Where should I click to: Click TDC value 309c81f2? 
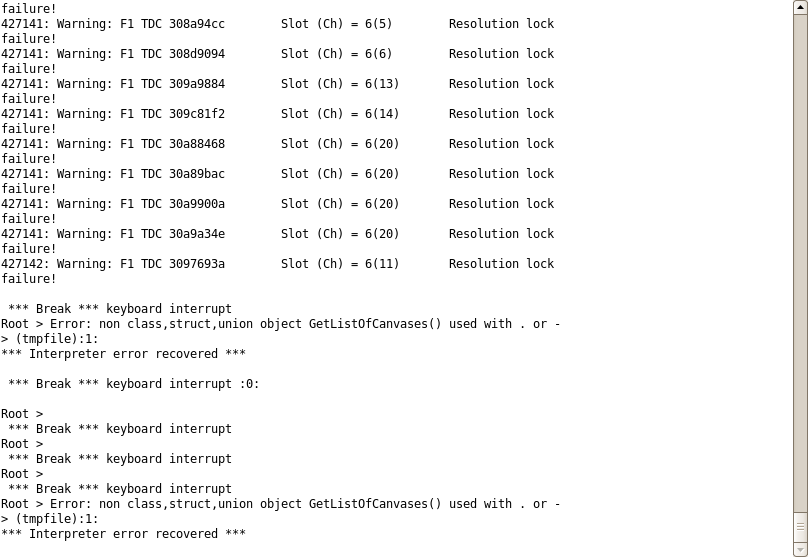tap(197, 113)
